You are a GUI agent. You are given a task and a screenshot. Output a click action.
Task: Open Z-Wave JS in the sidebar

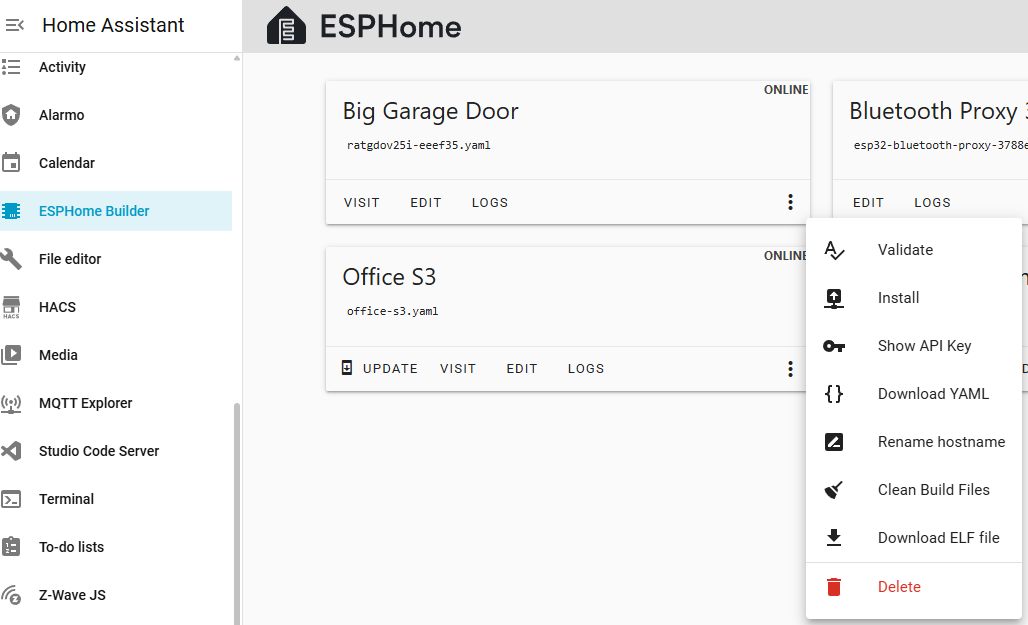116,595
